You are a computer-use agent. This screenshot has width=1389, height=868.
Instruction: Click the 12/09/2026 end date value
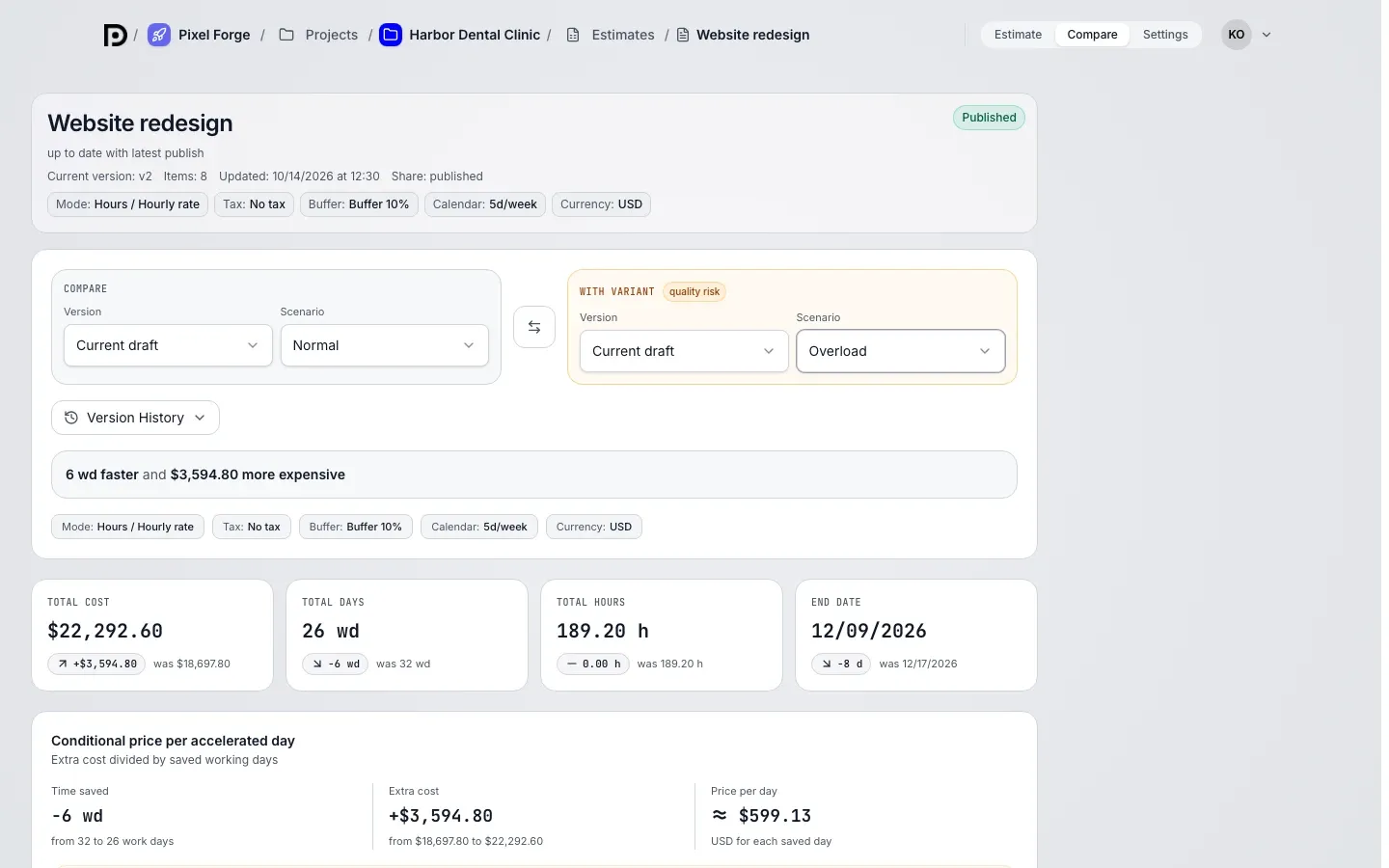click(x=869, y=631)
